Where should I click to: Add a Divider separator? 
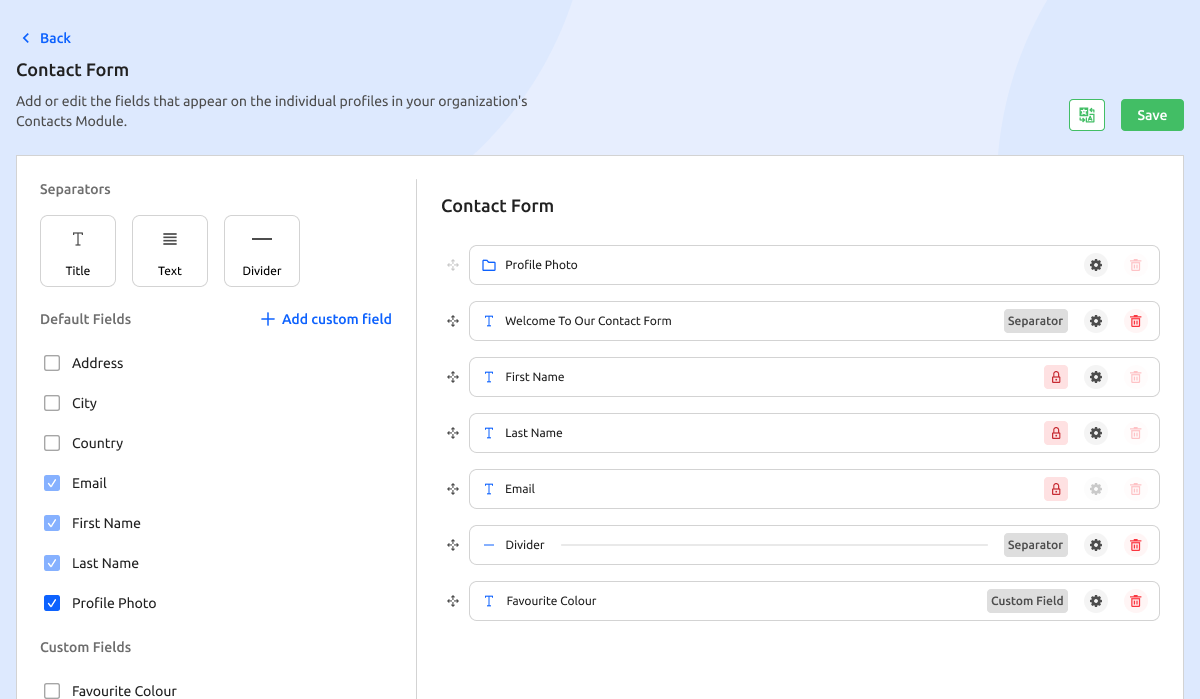point(262,251)
